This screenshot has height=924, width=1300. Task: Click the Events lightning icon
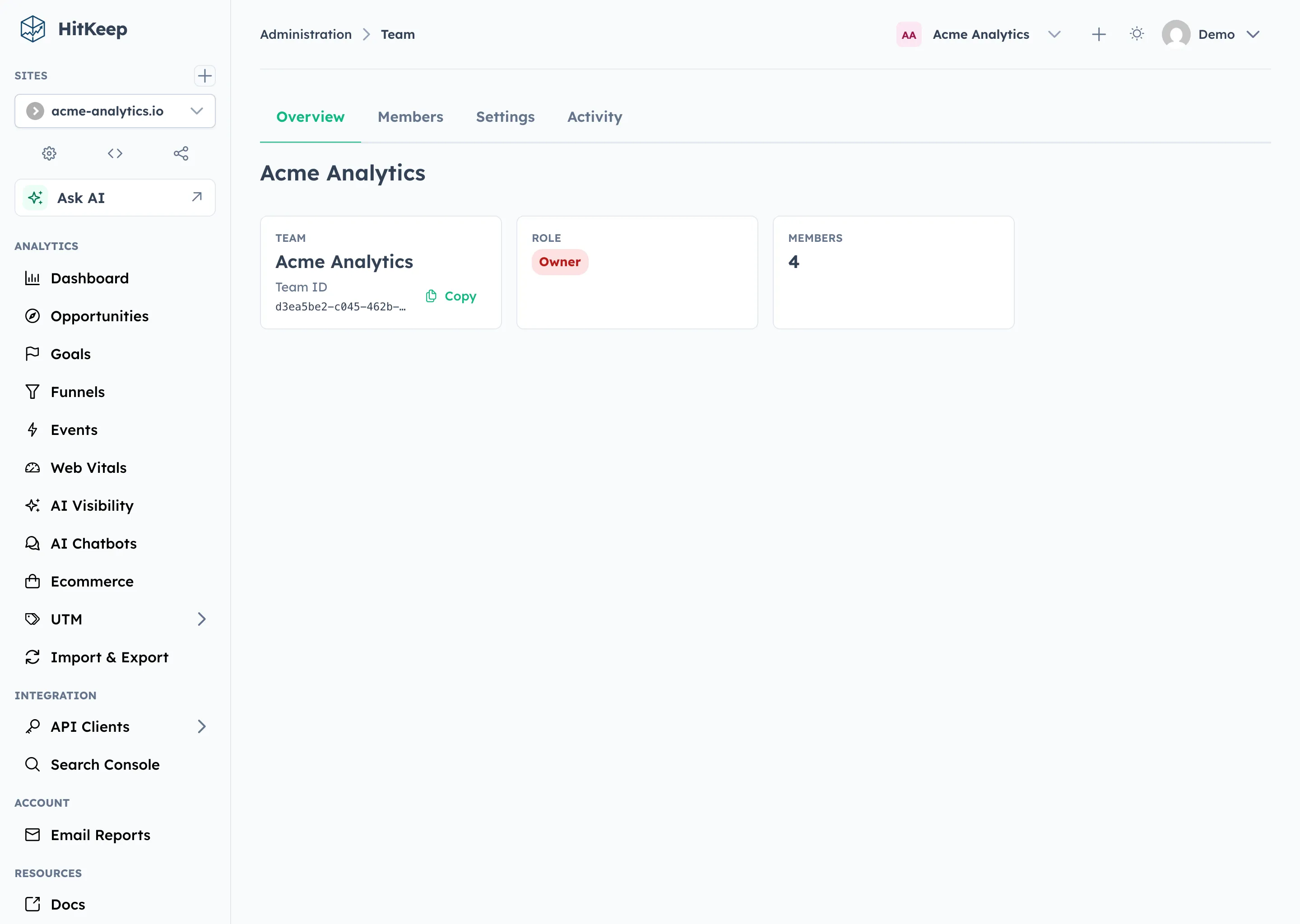tap(32, 430)
